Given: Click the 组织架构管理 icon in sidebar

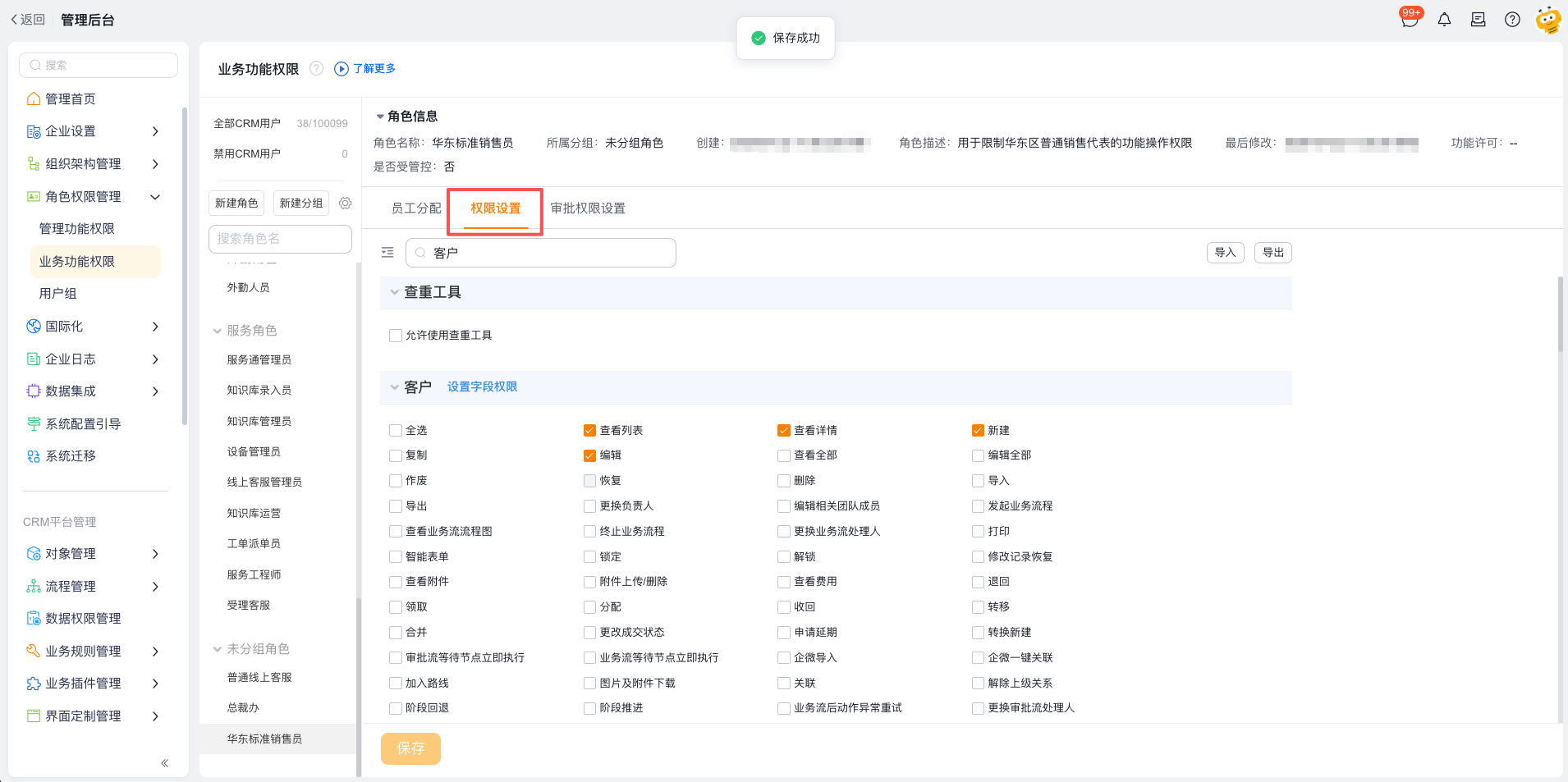Looking at the screenshot, I should coord(34,164).
